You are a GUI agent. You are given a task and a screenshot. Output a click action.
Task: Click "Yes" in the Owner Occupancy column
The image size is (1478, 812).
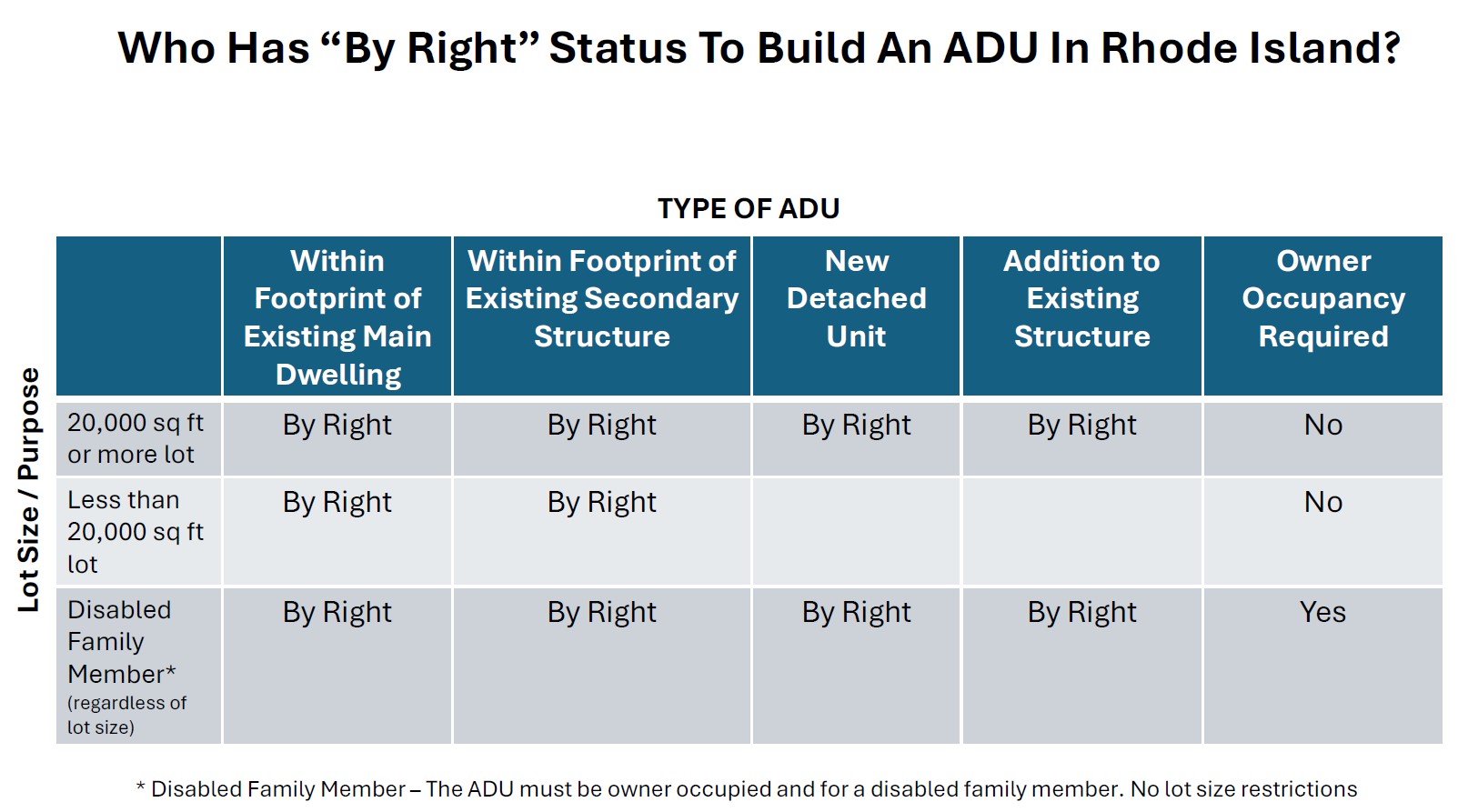point(1322,612)
